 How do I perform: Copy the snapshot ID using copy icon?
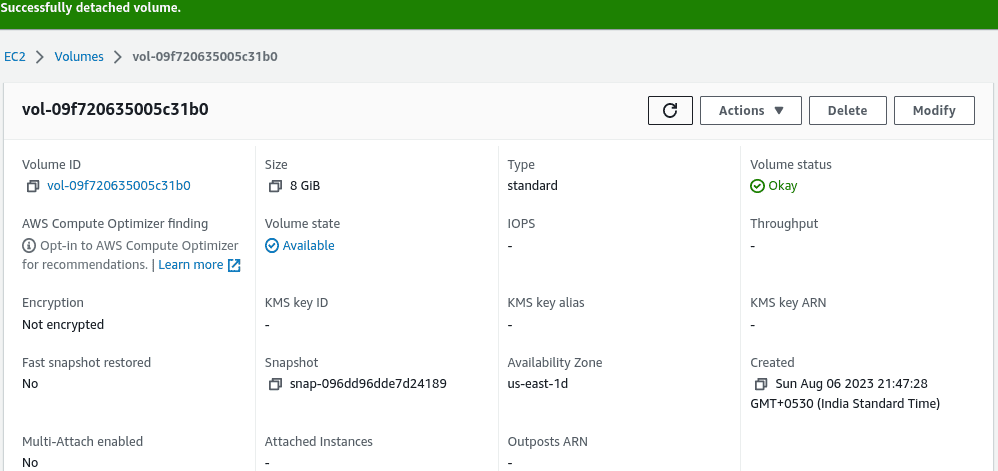[276, 384]
